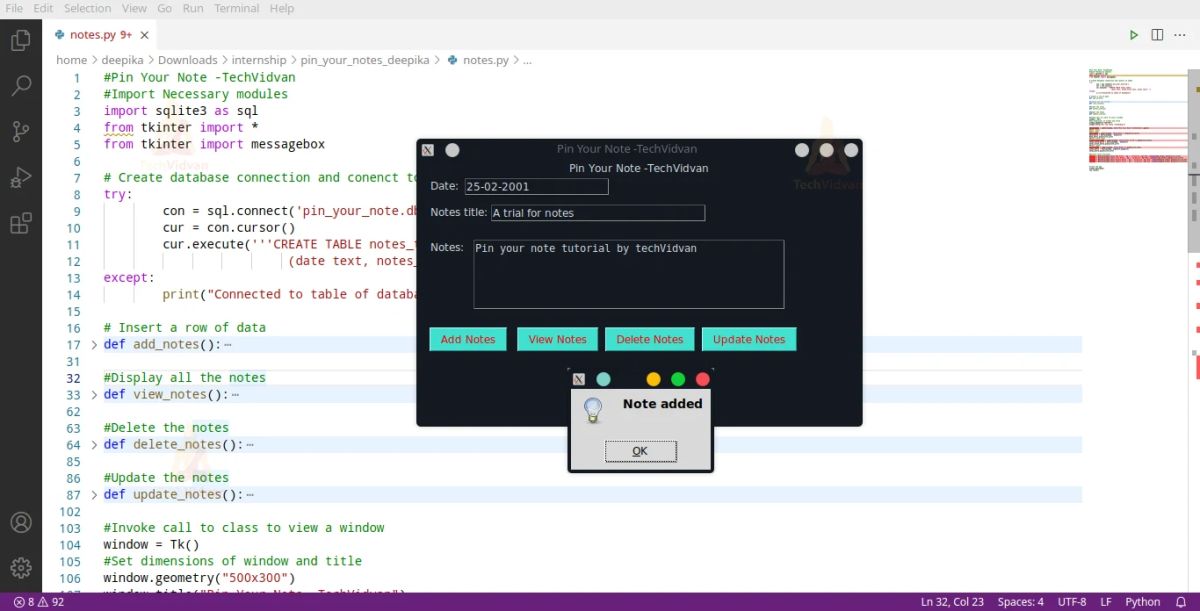Click code line 'window = Tk()'

coord(151,545)
